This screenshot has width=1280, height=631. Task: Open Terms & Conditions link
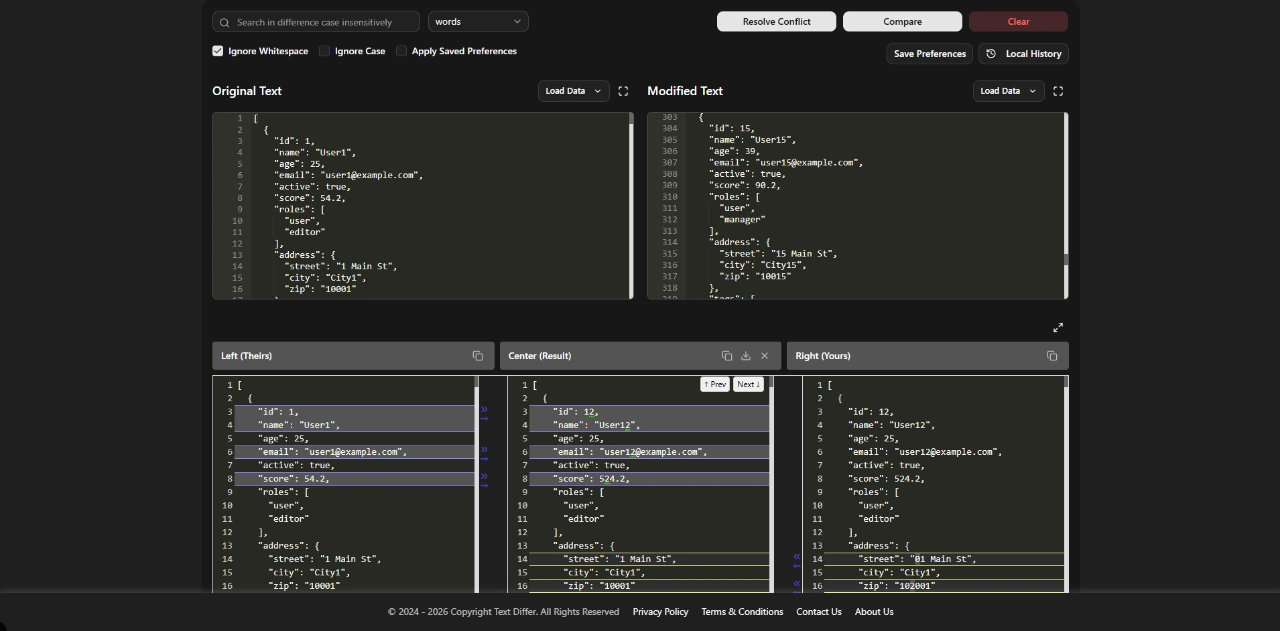pos(742,612)
